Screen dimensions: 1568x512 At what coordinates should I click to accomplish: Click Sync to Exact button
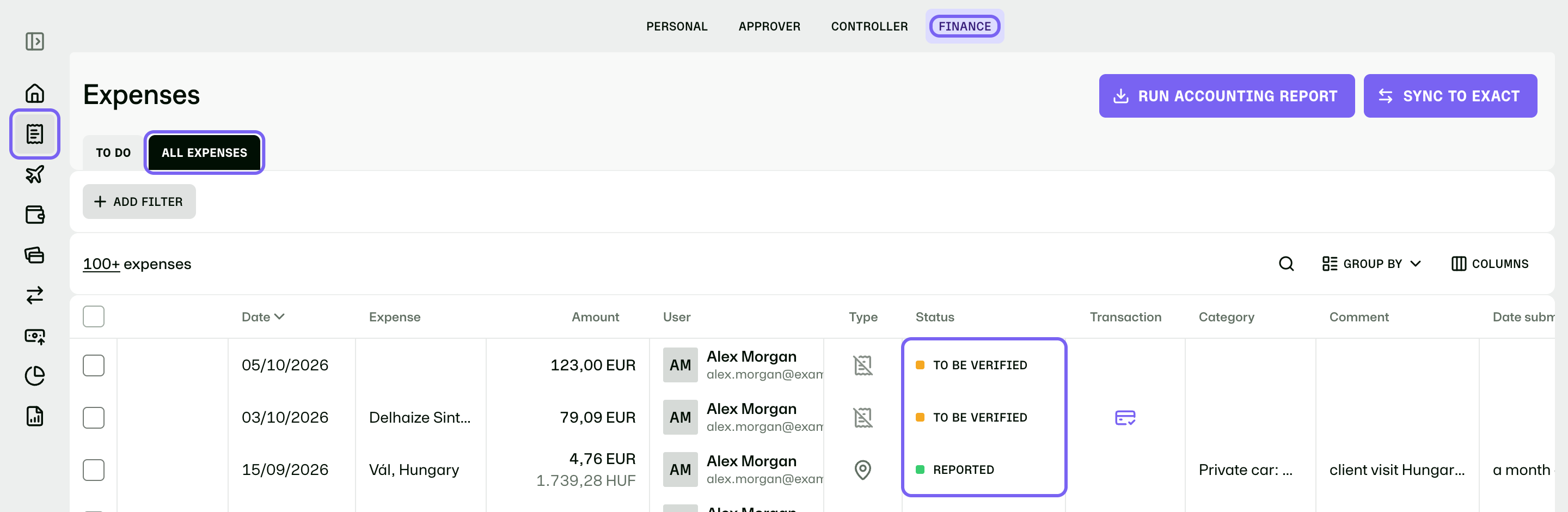click(x=1450, y=96)
